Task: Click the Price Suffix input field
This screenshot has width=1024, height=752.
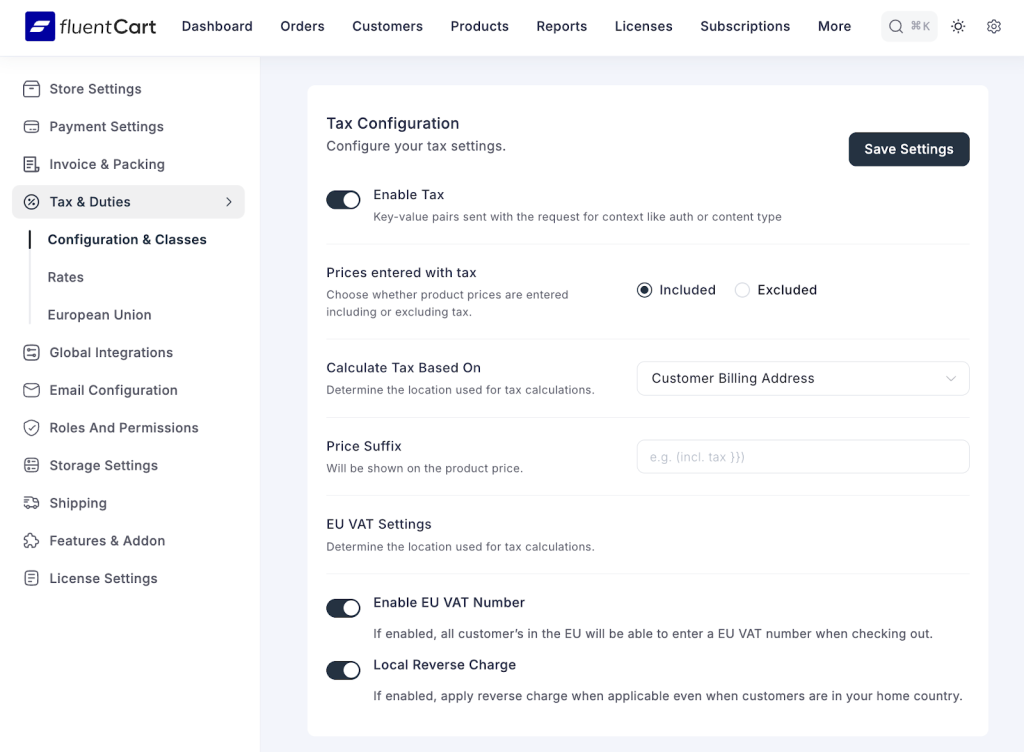Action: click(802, 456)
